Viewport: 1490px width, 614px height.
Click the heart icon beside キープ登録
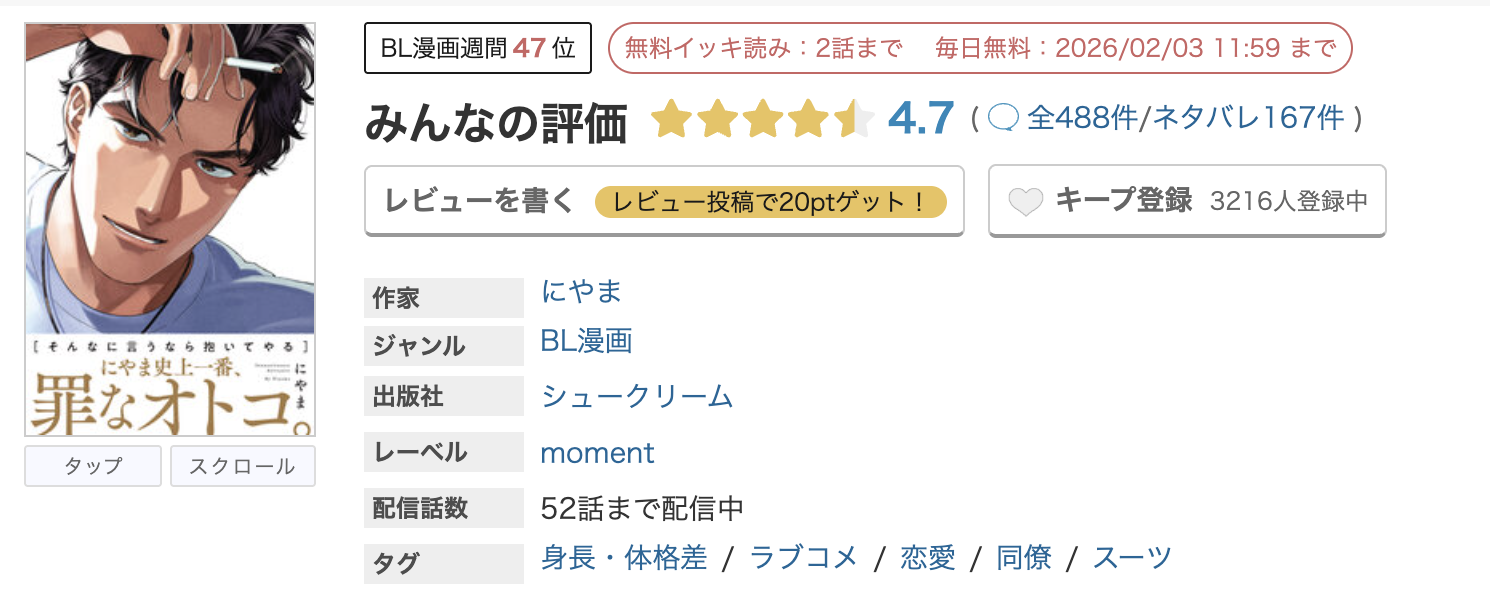point(1026,199)
